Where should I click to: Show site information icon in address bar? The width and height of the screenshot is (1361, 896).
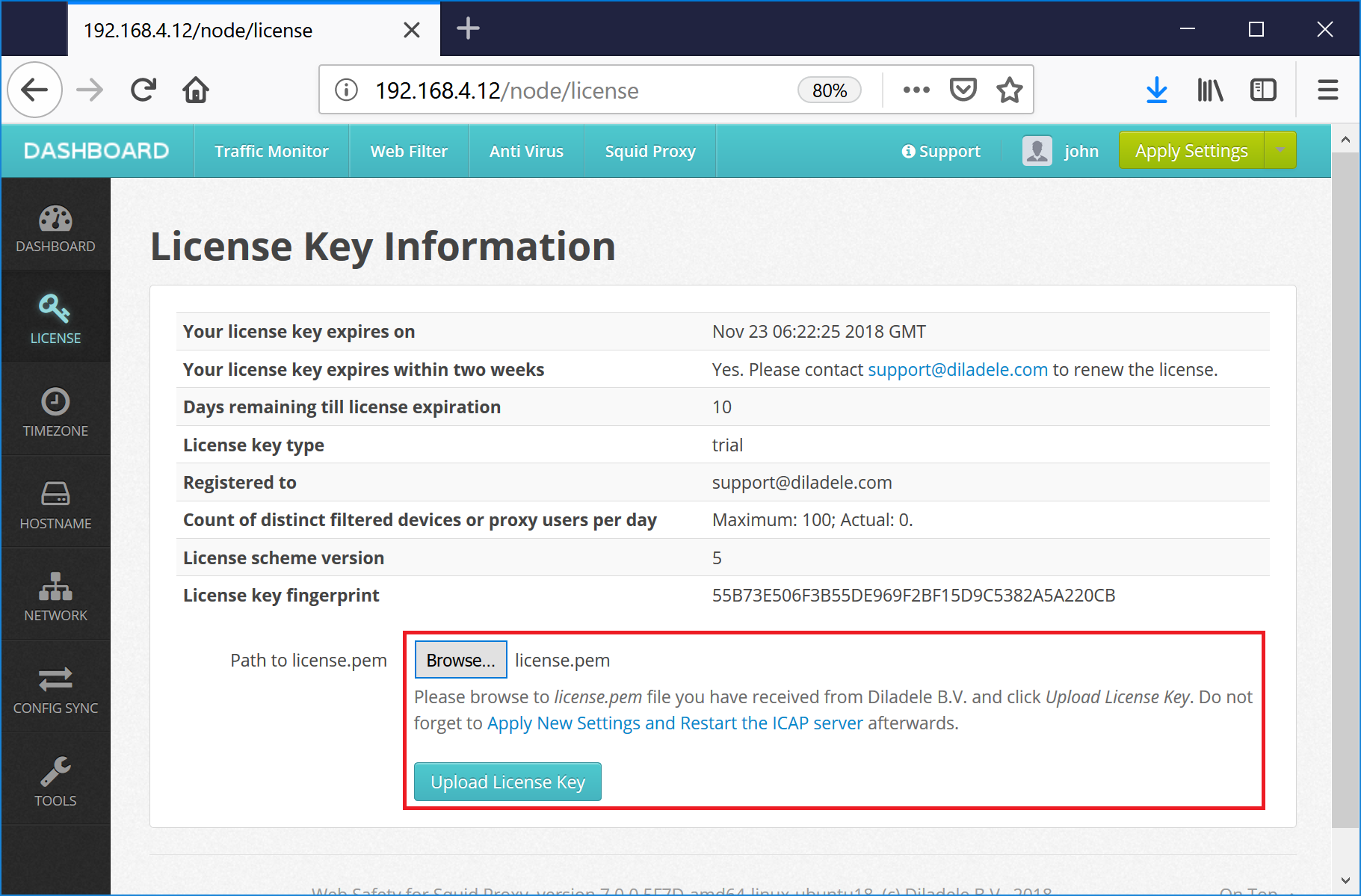click(x=346, y=90)
